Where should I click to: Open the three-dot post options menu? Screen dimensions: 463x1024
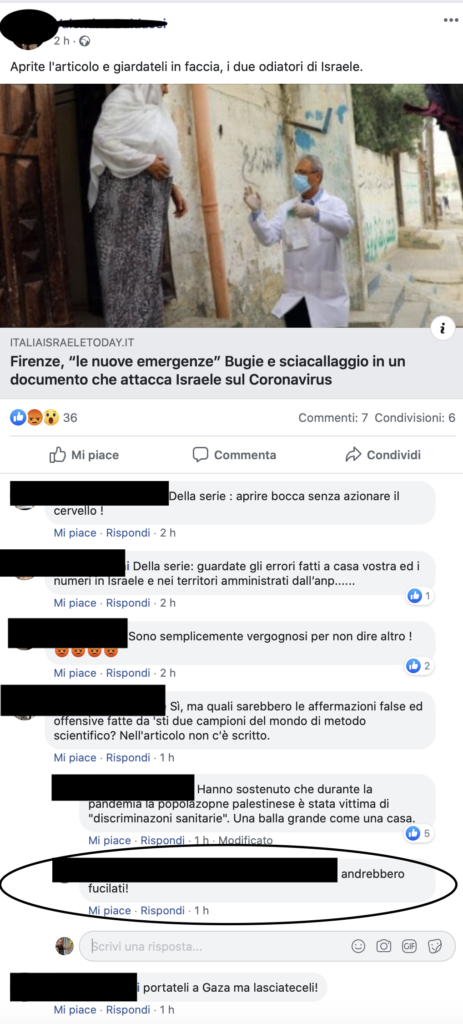click(x=451, y=20)
